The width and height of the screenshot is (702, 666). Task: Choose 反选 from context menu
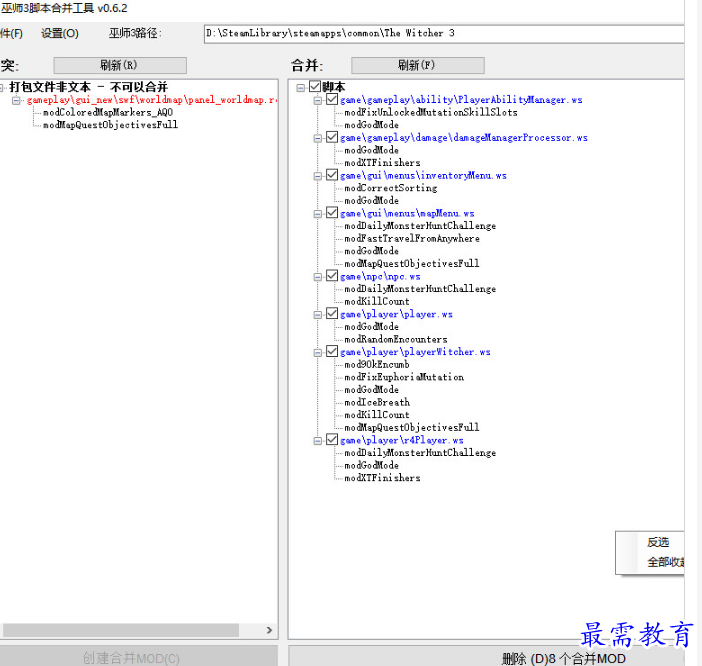tap(658, 542)
